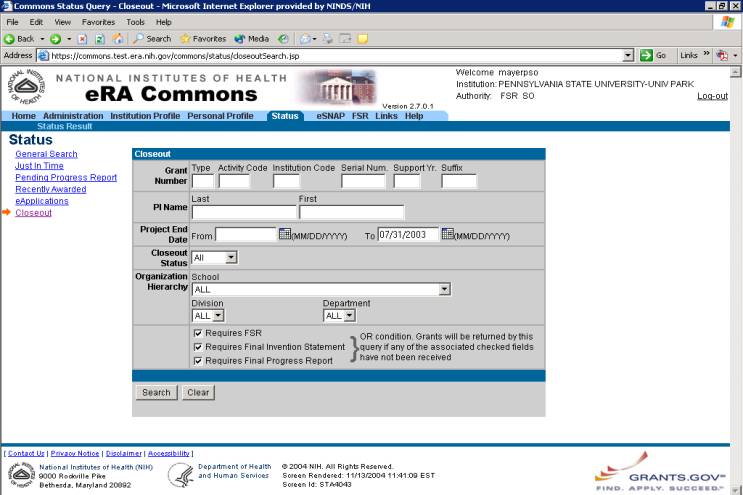The image size is (743, 495).
Task: Open the Back button history dropdown arrow
Action: 42,39
